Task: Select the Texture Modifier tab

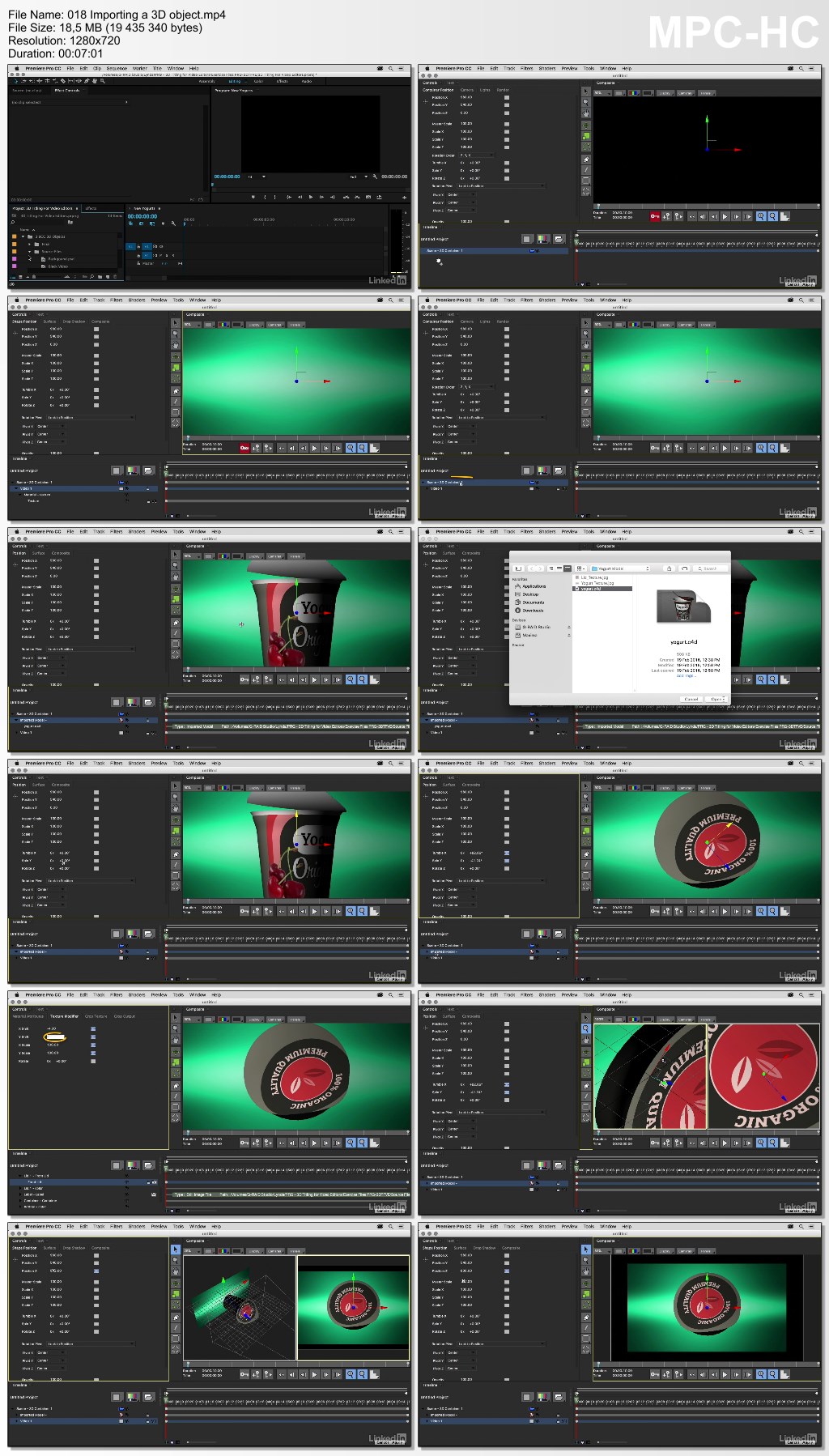Action: (x=65, y=1016)
